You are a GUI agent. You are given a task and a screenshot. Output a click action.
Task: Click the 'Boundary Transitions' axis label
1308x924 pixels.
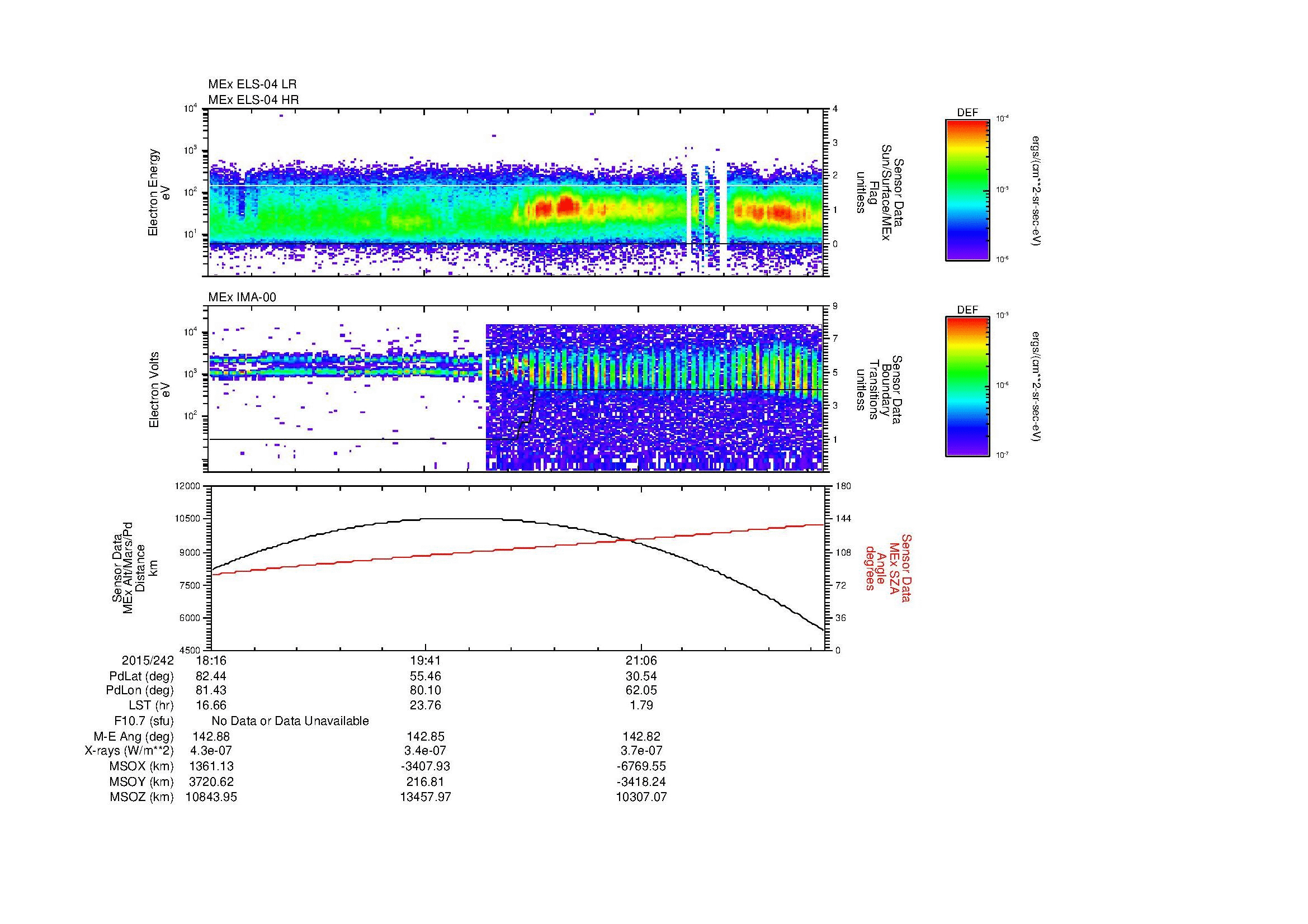tap(880, 390)
